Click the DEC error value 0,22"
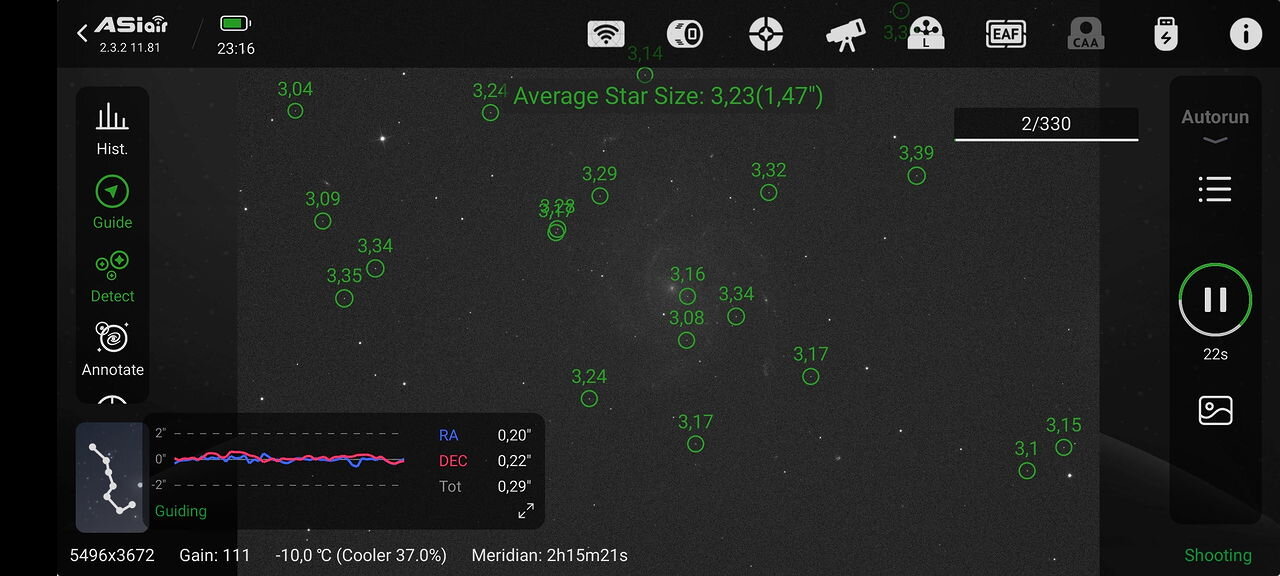Viewport: 1280px width, 576px height. click(x=514, y=461)
